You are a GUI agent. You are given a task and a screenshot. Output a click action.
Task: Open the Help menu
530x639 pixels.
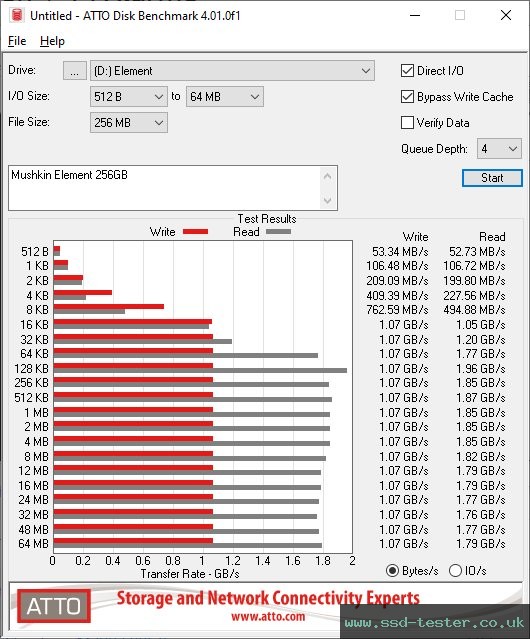[52, 41]
